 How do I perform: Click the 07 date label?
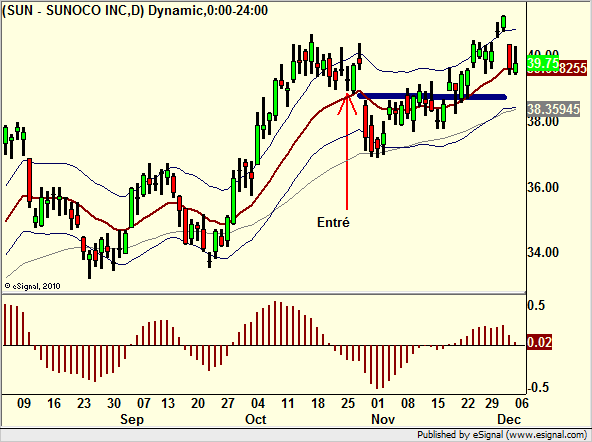(x=144, y=403)
